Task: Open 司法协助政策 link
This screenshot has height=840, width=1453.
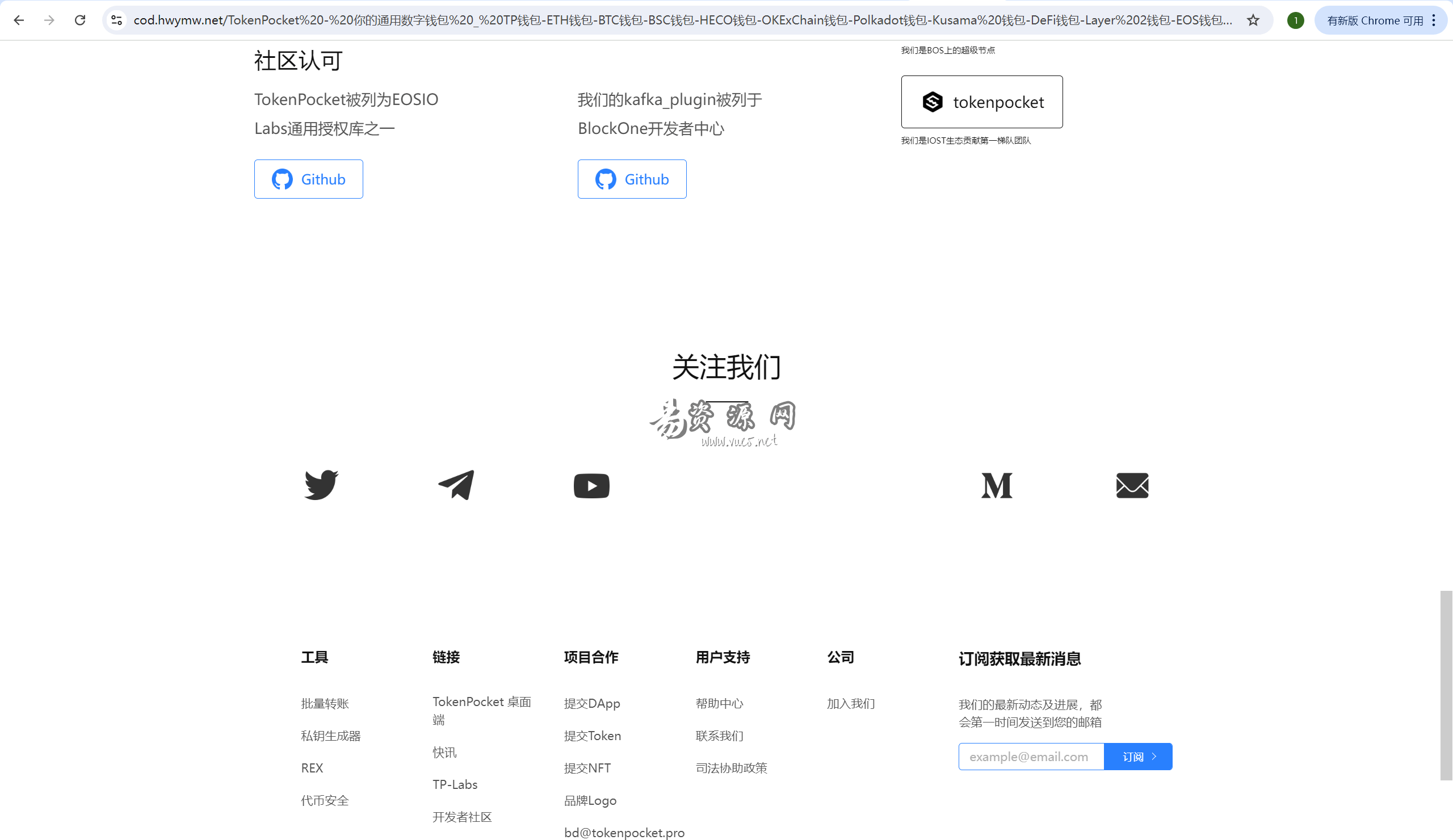Action: click(731, 768)
